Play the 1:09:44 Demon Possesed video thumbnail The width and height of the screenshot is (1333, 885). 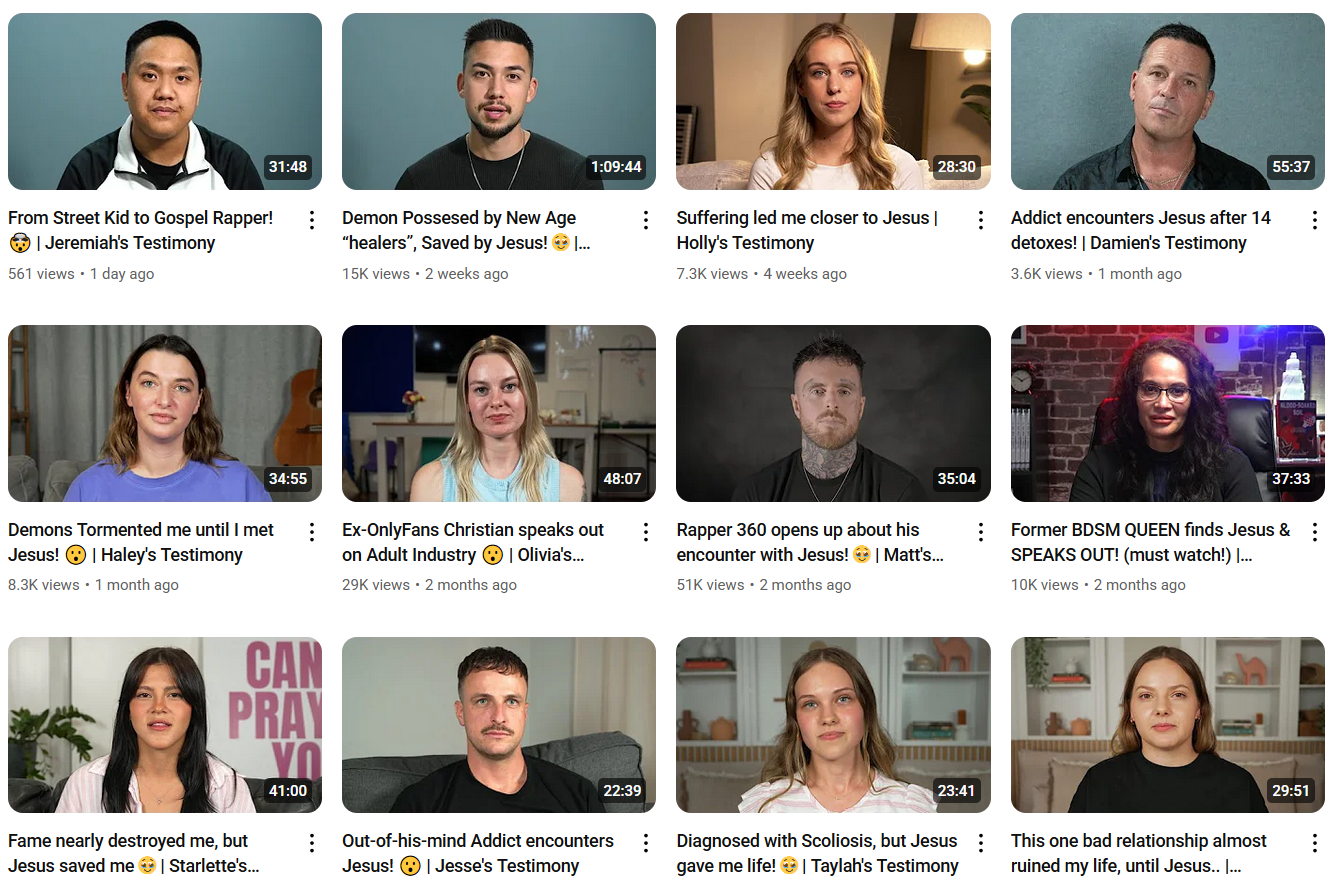499,101
